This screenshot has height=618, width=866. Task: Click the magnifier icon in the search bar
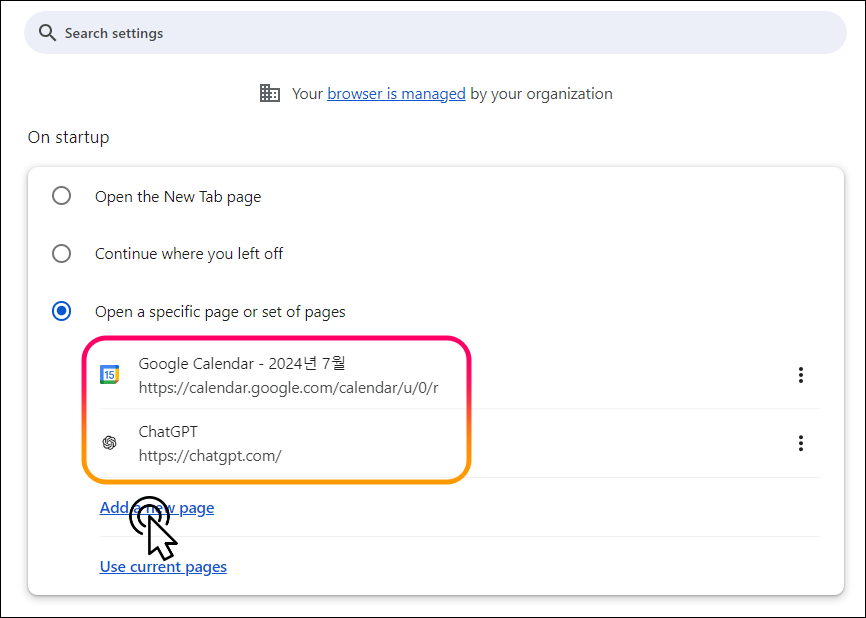(47, 33)
